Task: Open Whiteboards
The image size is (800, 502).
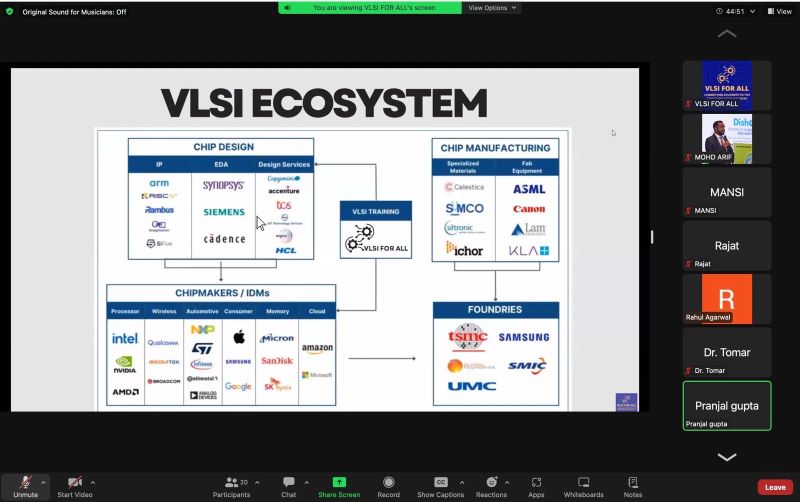Action: coord(584,487)
